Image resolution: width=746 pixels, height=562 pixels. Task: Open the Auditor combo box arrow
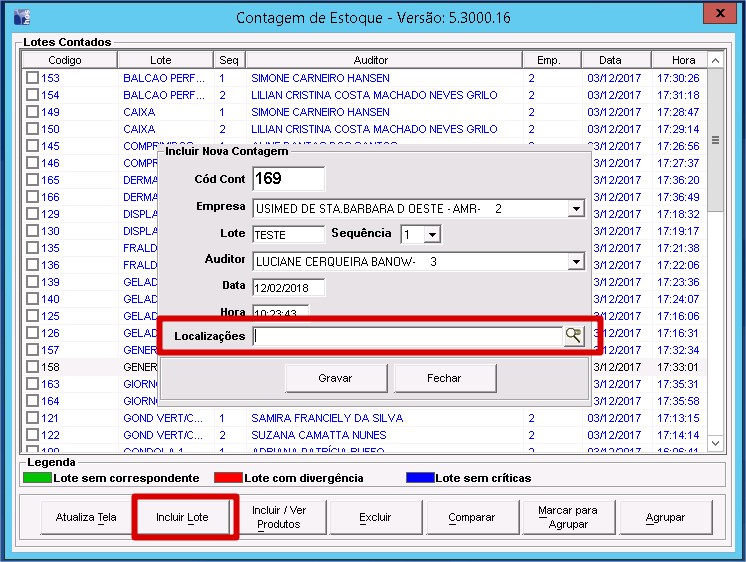click(575, 261)
